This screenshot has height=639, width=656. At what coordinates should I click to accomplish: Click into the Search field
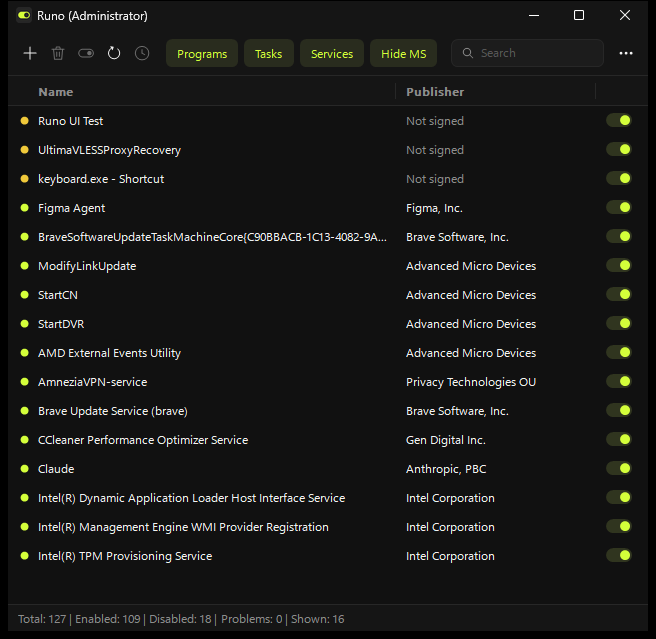(527, 53)
